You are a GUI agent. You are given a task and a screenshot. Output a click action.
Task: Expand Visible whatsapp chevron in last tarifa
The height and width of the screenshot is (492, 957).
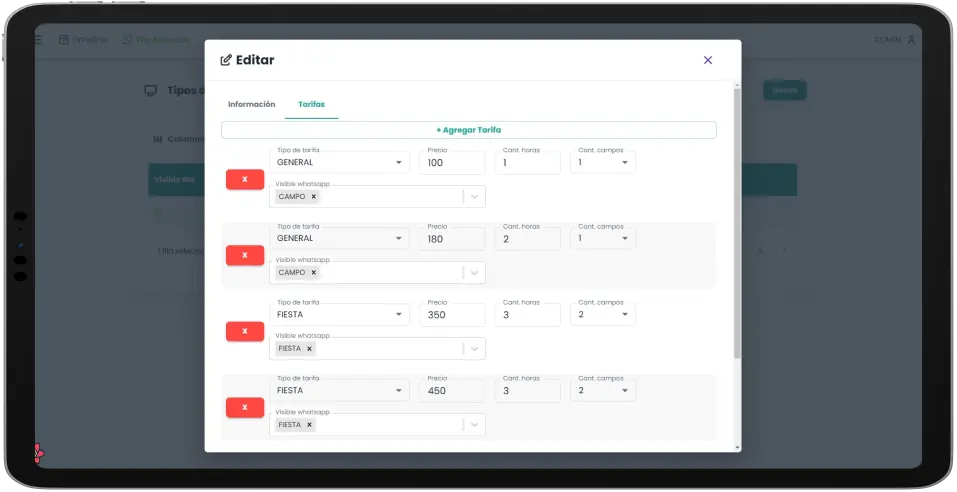tap(475, 425)
